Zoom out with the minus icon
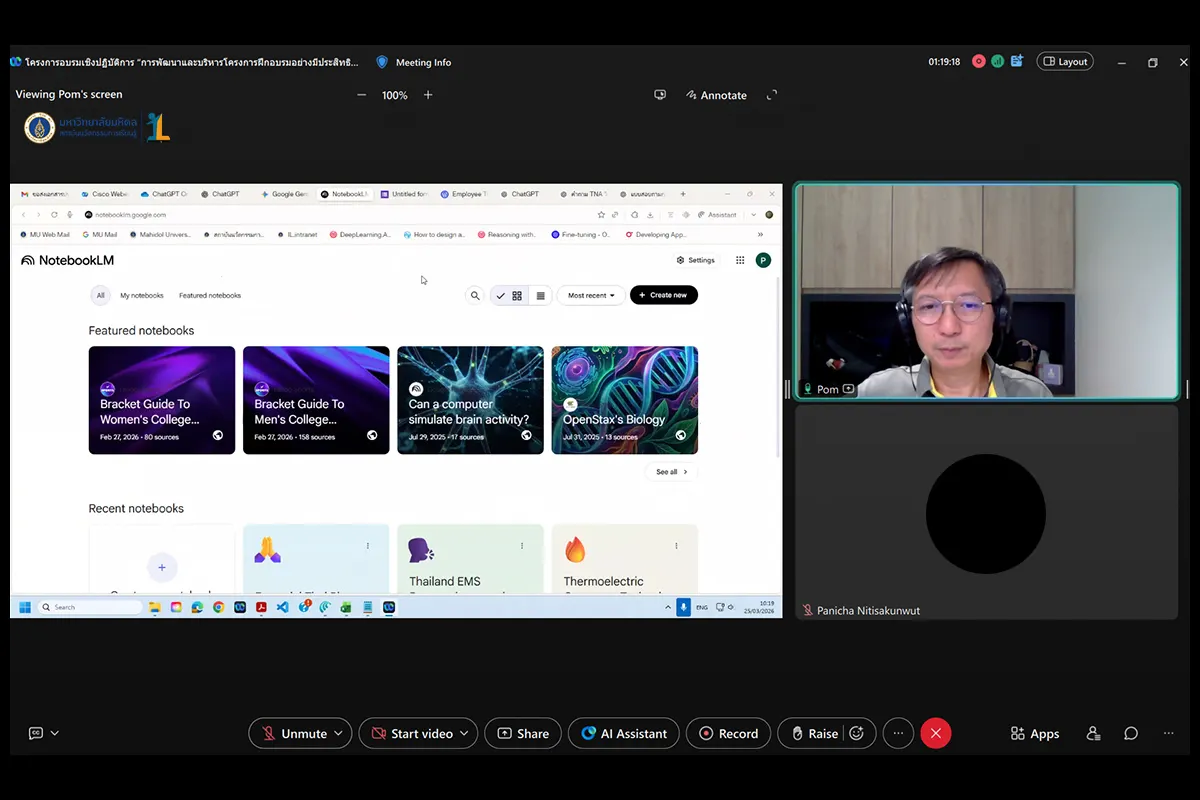This screenshot has width=1200, height=800. [x=361, y=95]
